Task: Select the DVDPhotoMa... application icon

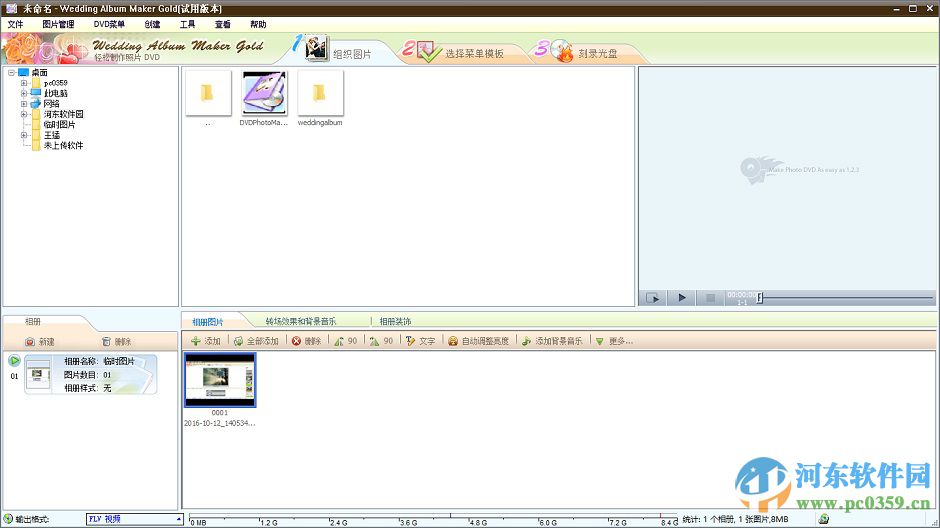Action: tap(264, 93)
